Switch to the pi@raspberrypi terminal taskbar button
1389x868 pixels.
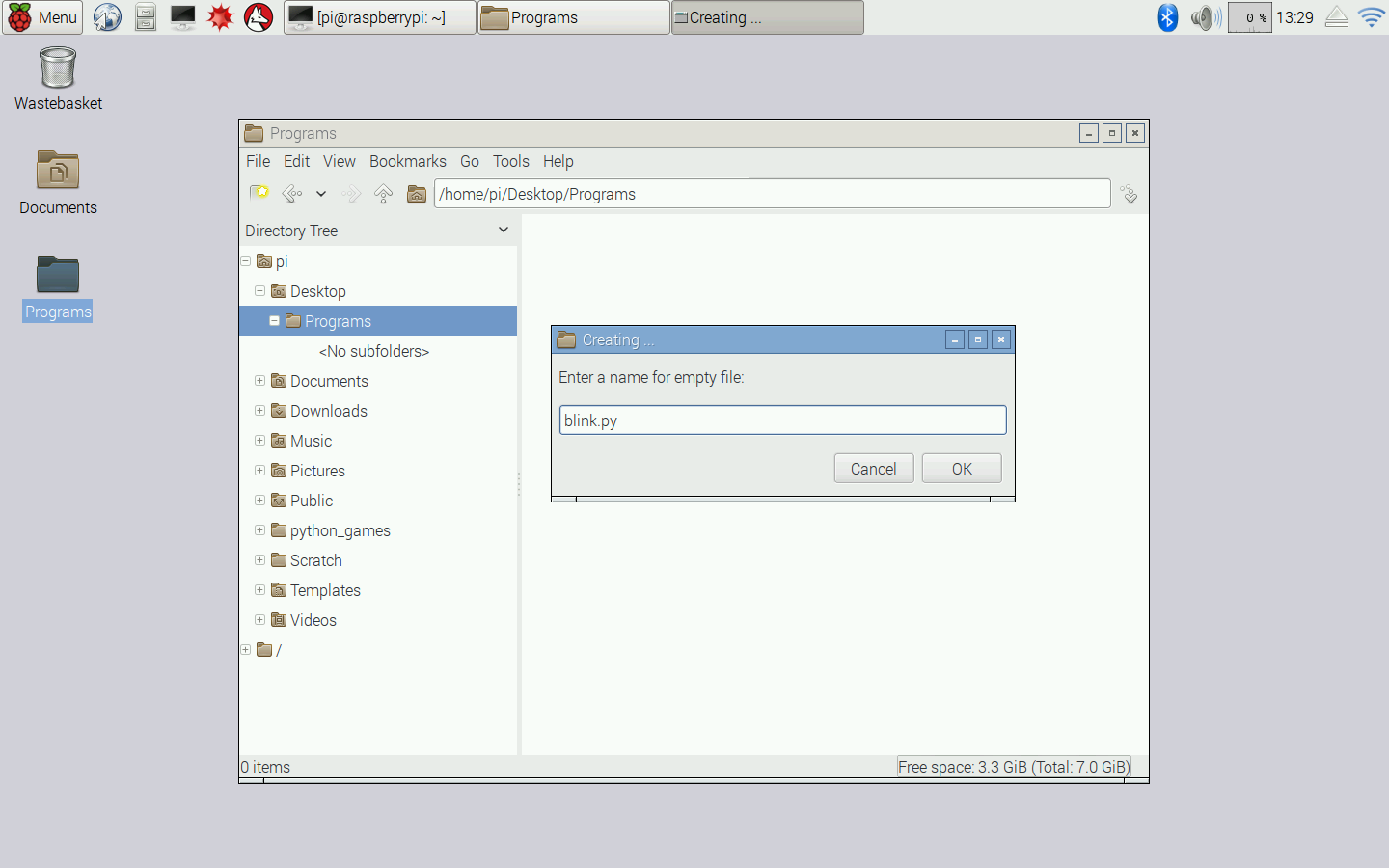click(380, 17)
